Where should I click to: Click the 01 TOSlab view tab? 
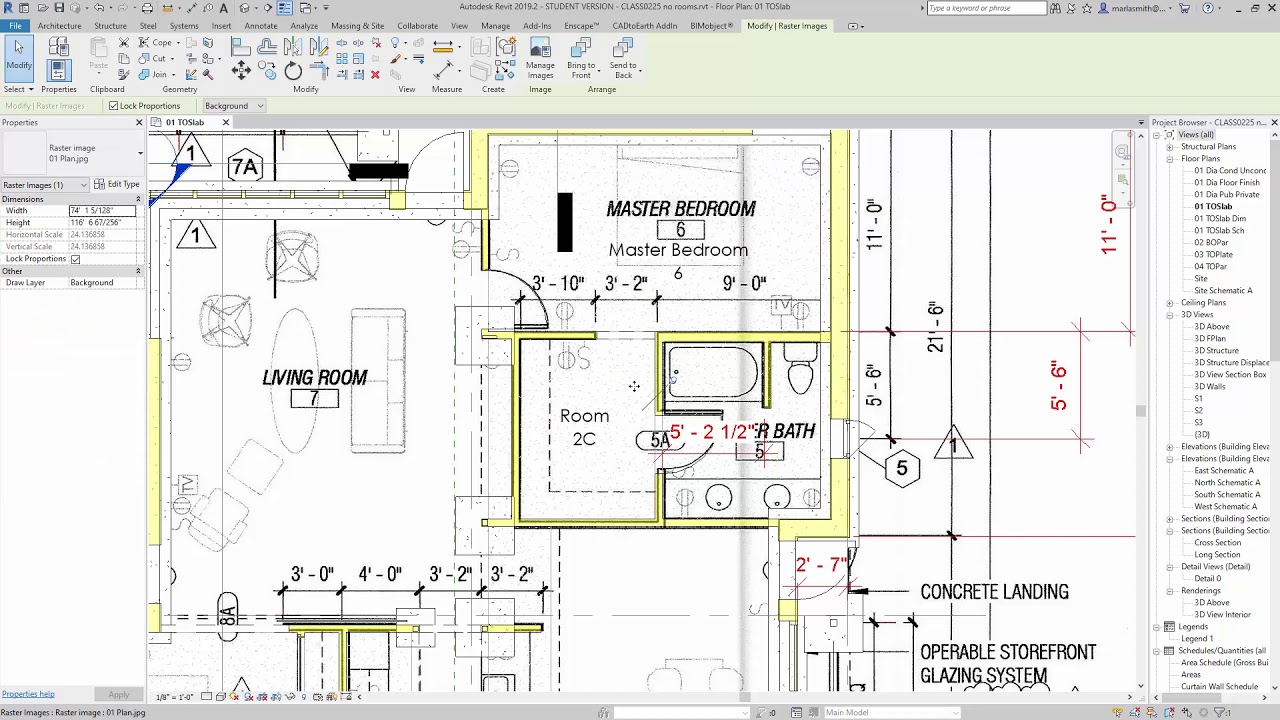(185, 122)
